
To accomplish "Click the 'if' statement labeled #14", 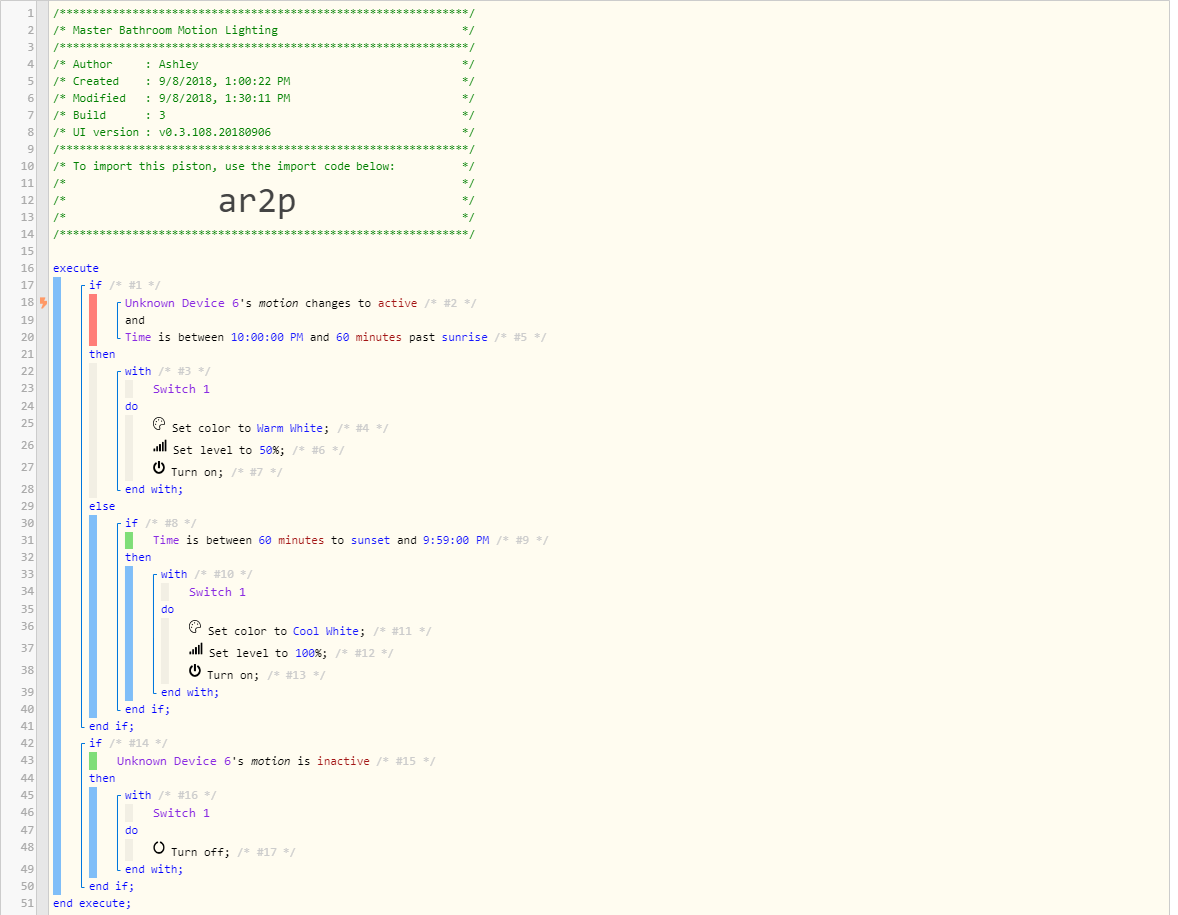I will [95, 743].
